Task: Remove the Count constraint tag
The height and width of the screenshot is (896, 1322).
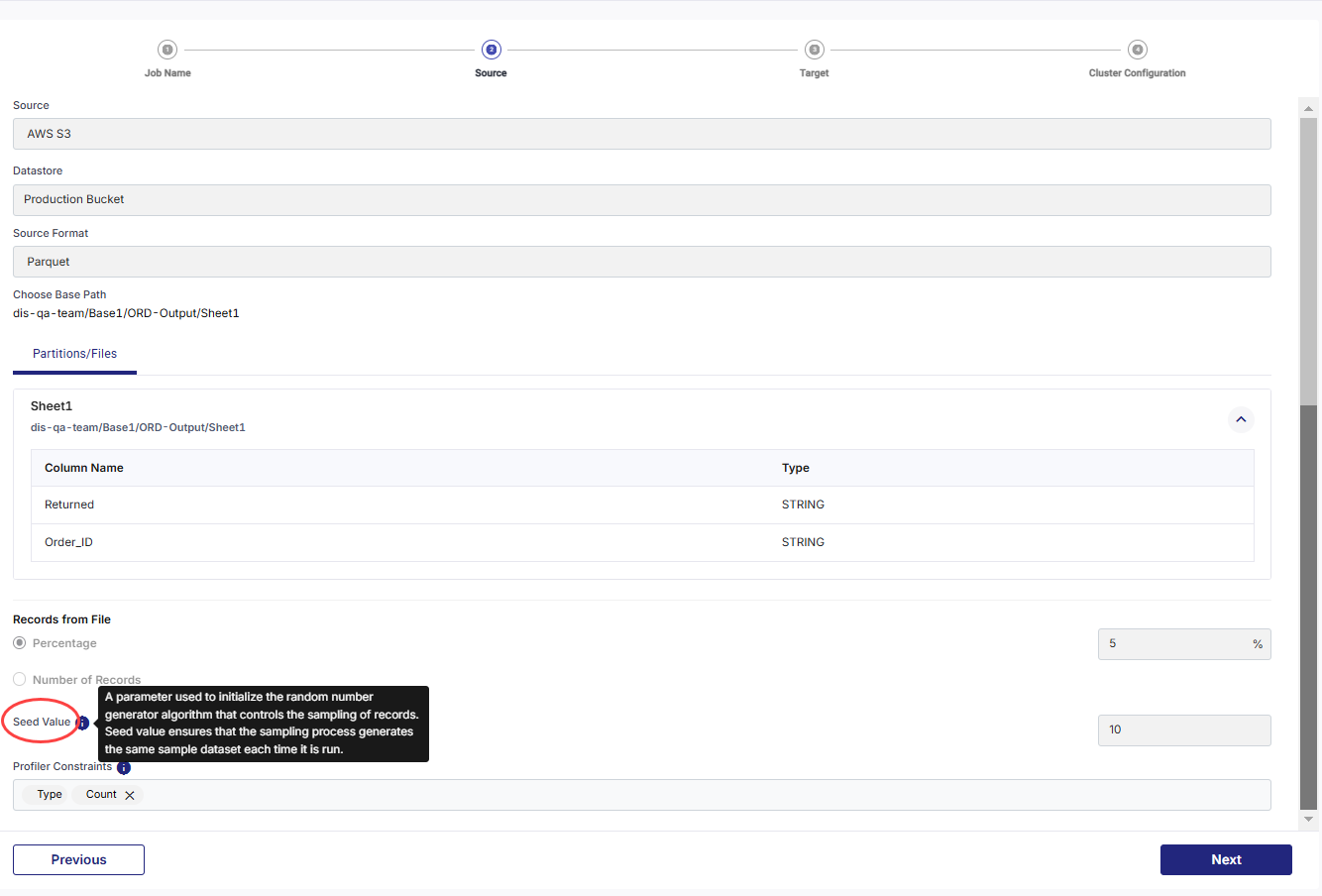Action: 130,795
